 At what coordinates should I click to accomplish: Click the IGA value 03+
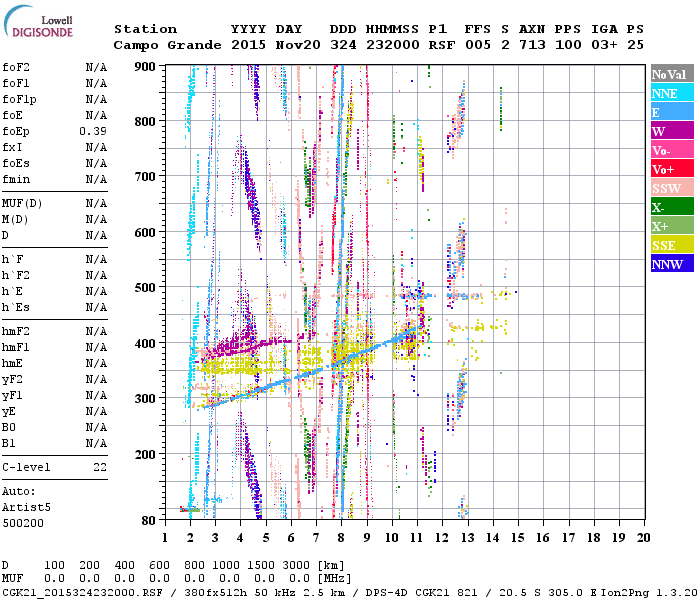coord(604,45)
